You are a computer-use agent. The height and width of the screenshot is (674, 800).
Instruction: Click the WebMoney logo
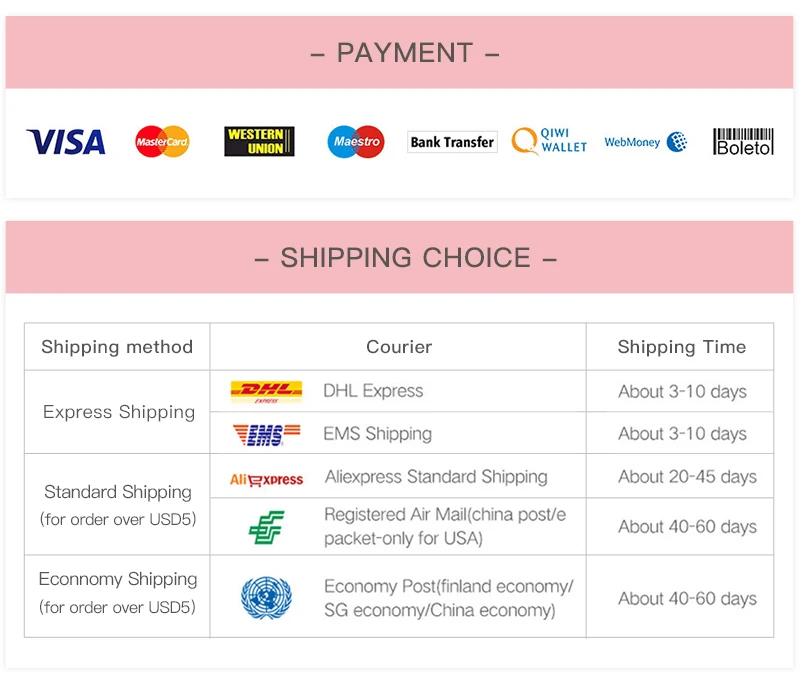point(646,142)
